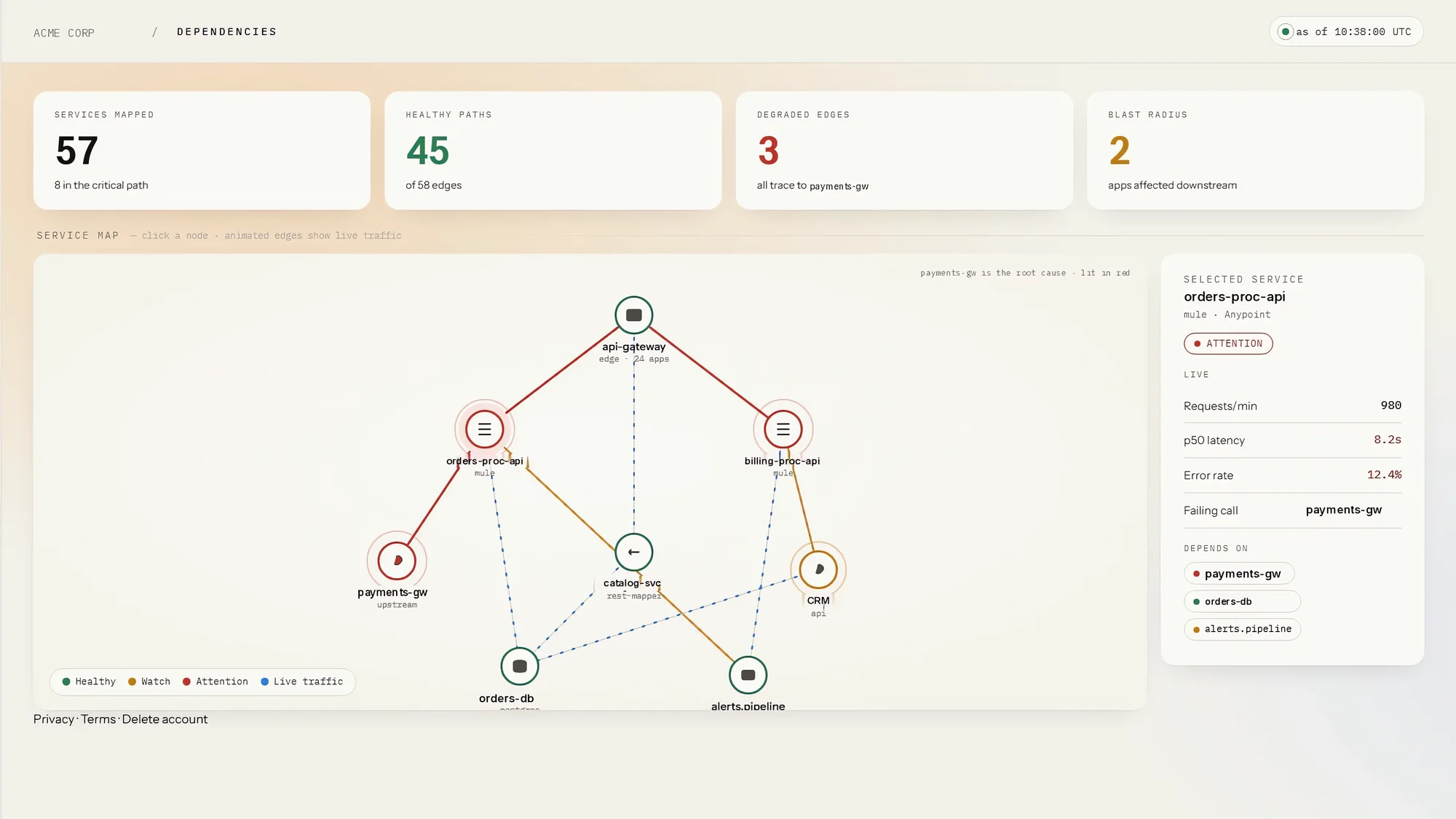
Task: Open the Blast Radius 2 card
Action: (1255, 151)
